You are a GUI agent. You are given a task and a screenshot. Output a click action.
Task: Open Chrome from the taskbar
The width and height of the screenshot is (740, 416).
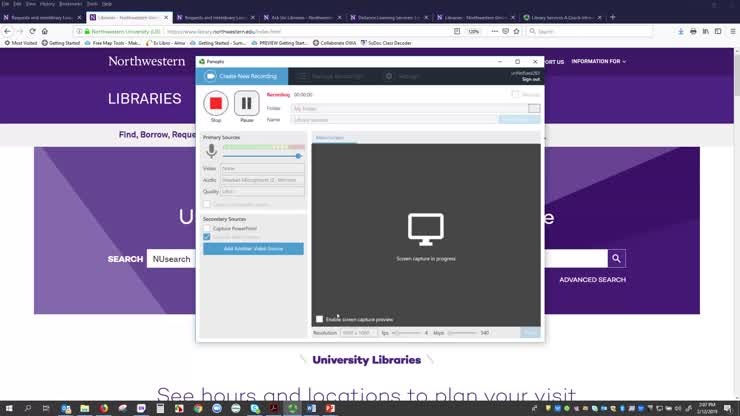pyautogui.click(x=198, y=408)
